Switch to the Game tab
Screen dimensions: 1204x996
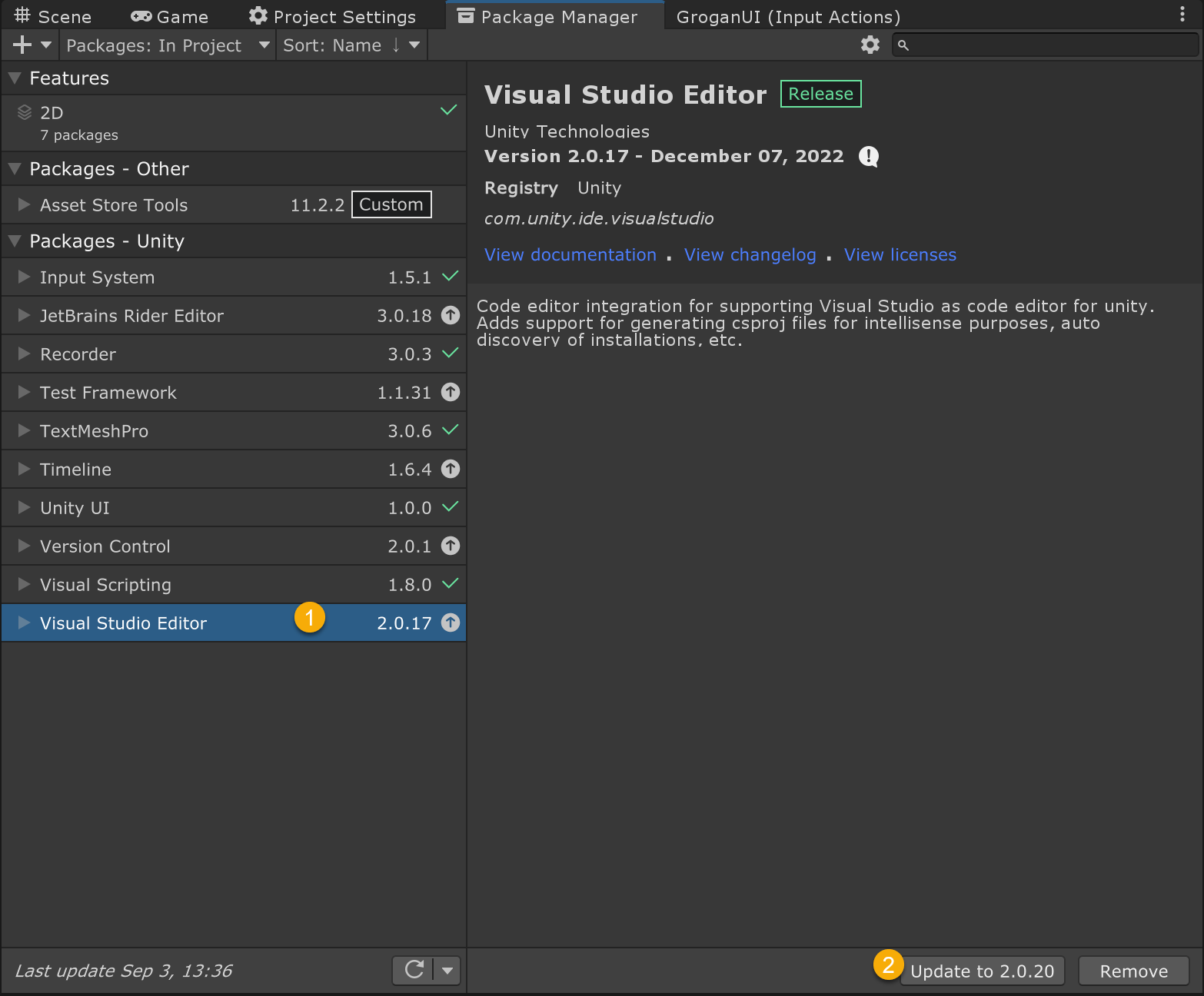169,16
